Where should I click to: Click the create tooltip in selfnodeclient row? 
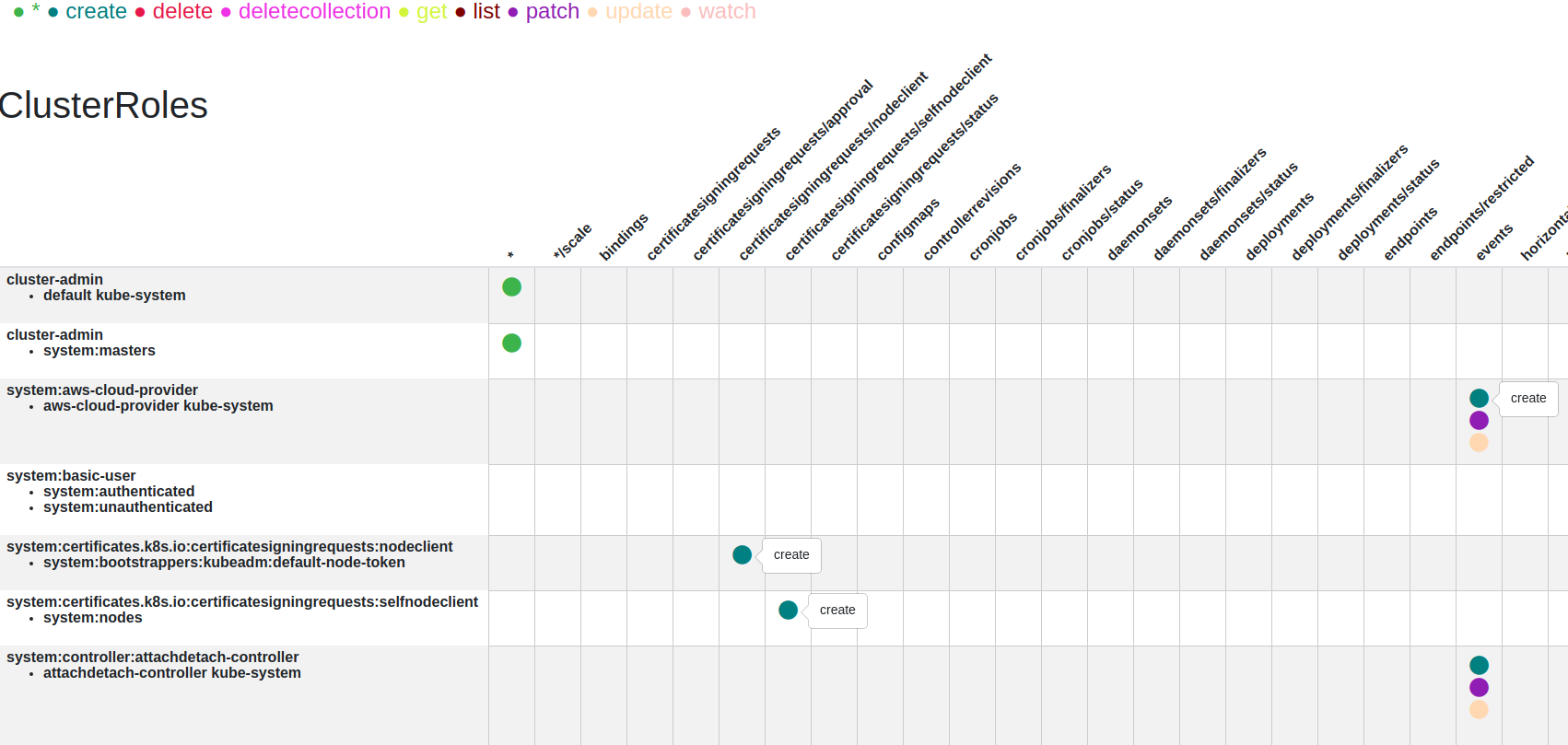tap(837, 611)
